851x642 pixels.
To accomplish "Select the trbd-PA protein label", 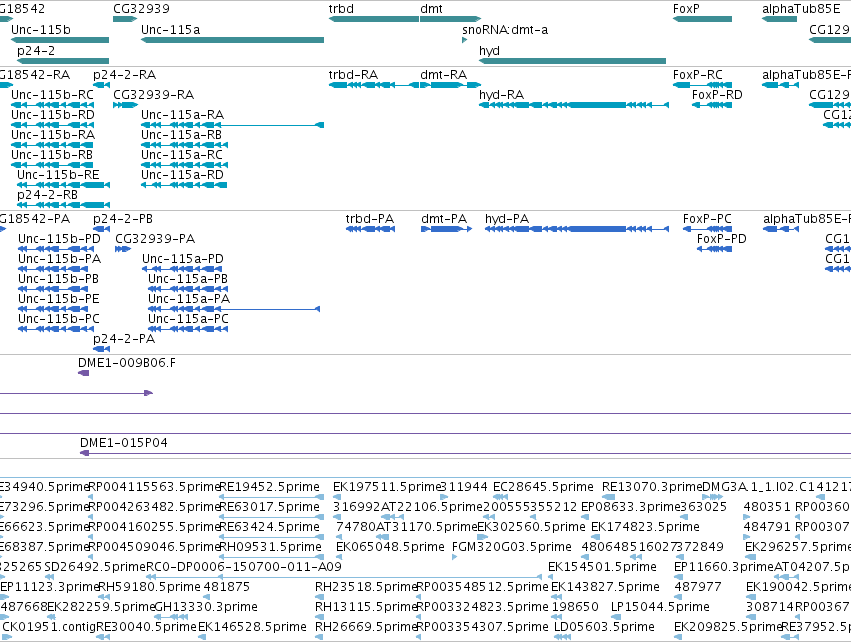I will click(x=370, y=219).
